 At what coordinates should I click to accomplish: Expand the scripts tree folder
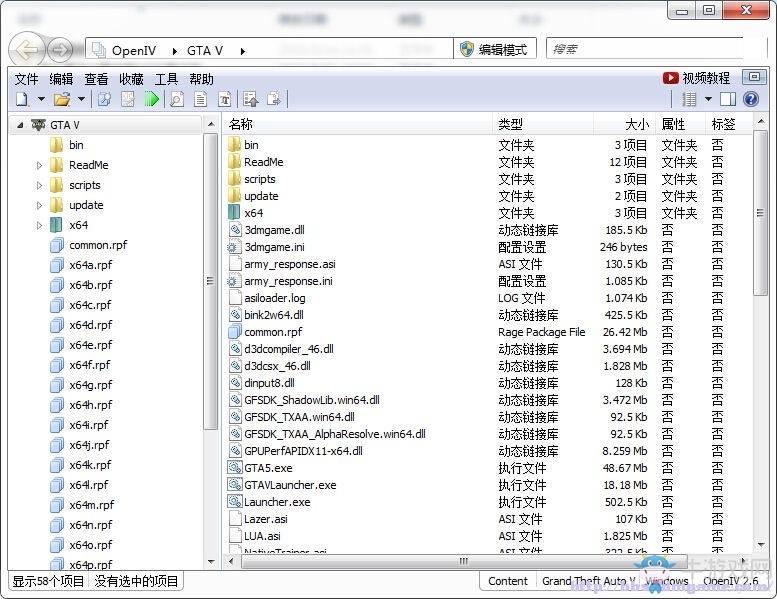pos(39,185)
